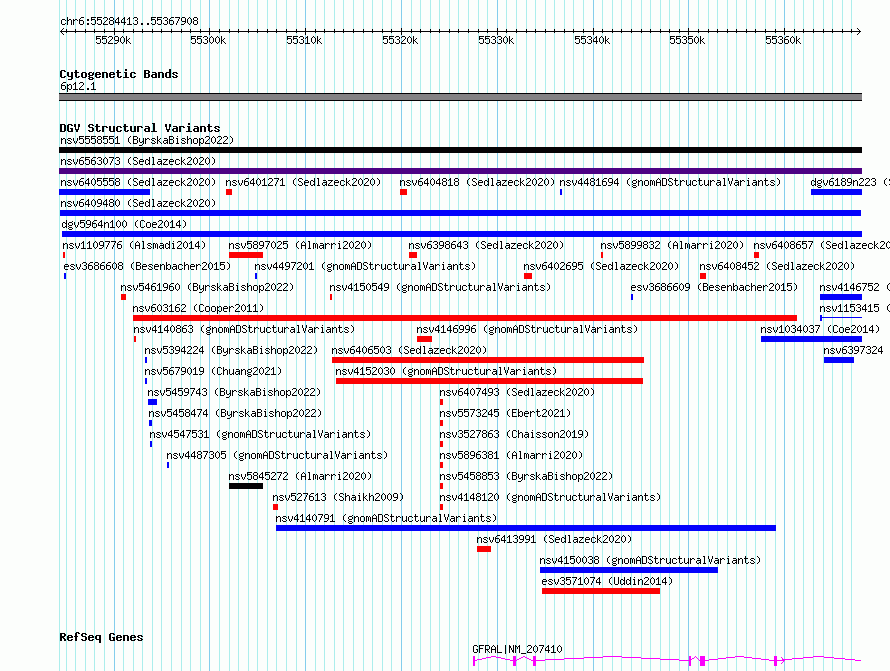Image resolution: width=890 pixels, height=671 pixels.
Task: Click the nsv4150038 gnomAD blue bar
Action: [x=629, y=570]
